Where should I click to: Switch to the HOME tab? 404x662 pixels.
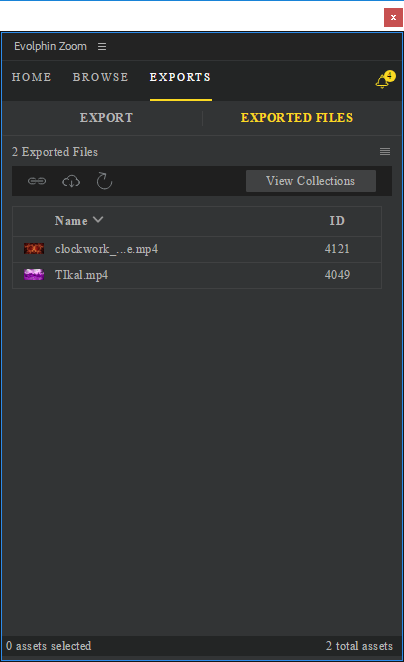32,77
